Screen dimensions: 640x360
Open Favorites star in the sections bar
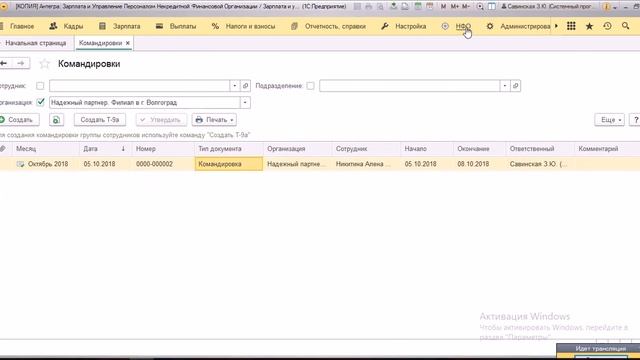click(589, 26)
